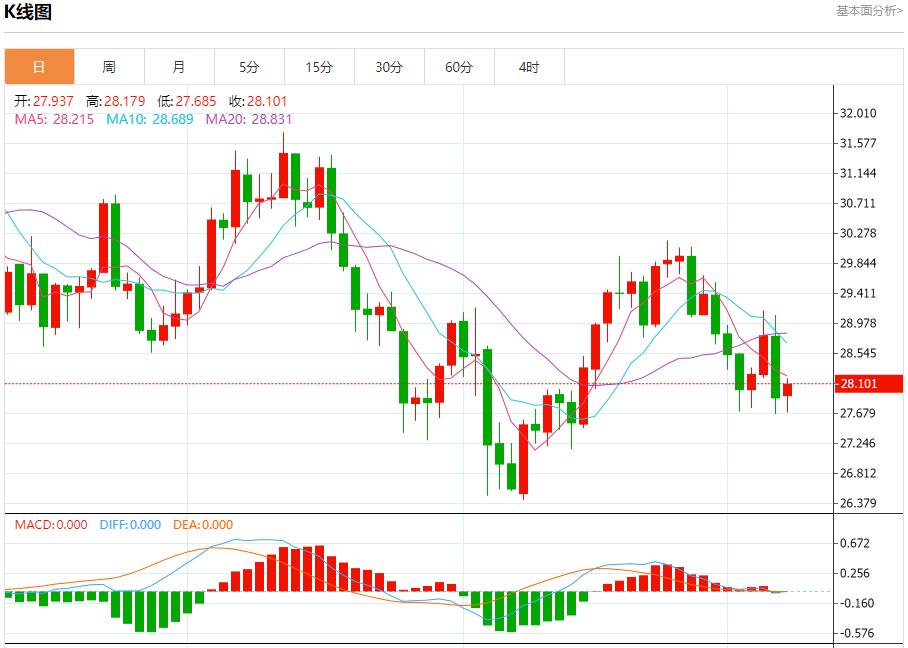
Task: Open the 5分 interval tab
Action: coord(250,67)
